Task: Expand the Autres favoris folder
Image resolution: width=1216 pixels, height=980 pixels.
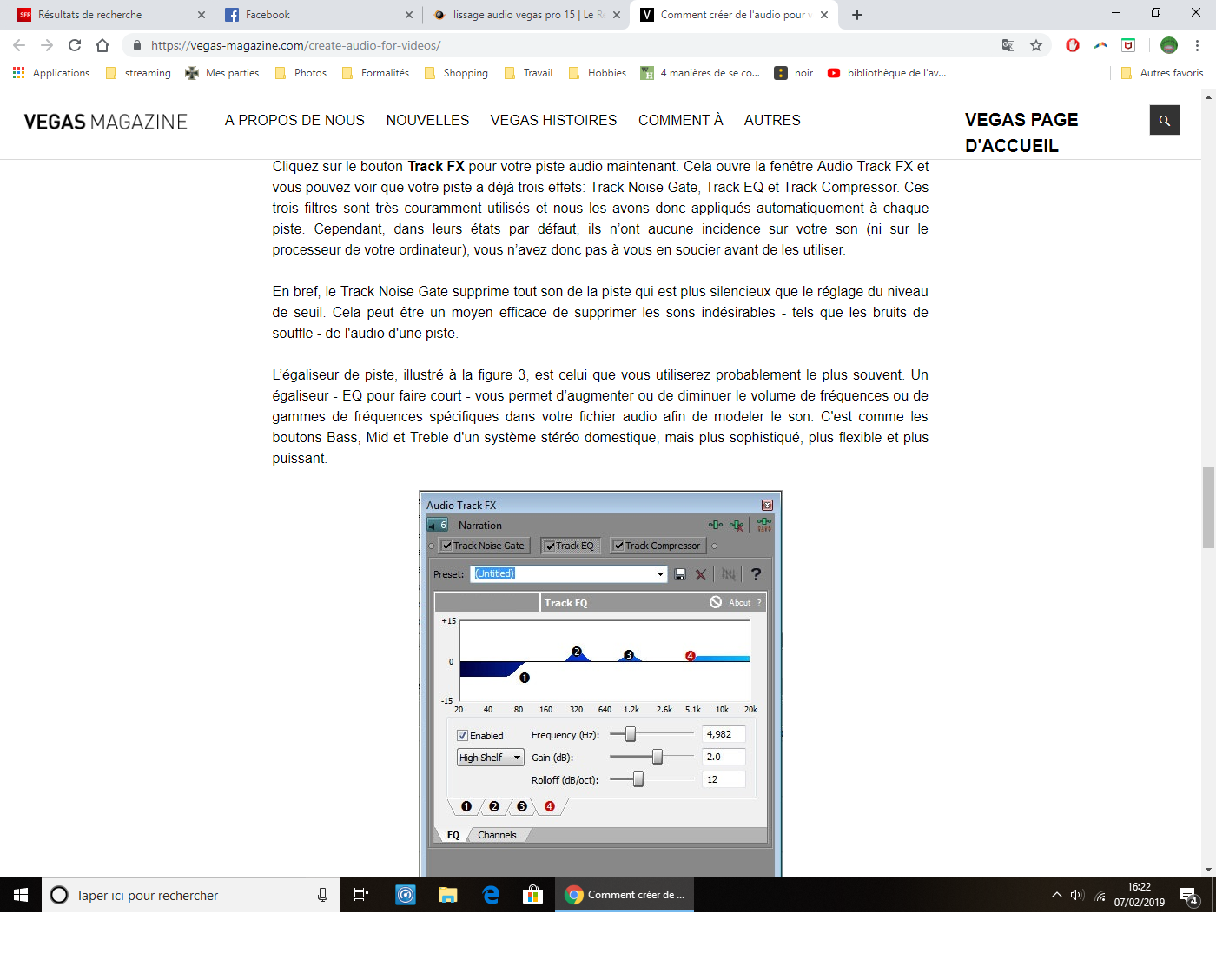Action: coord(1162,73)
